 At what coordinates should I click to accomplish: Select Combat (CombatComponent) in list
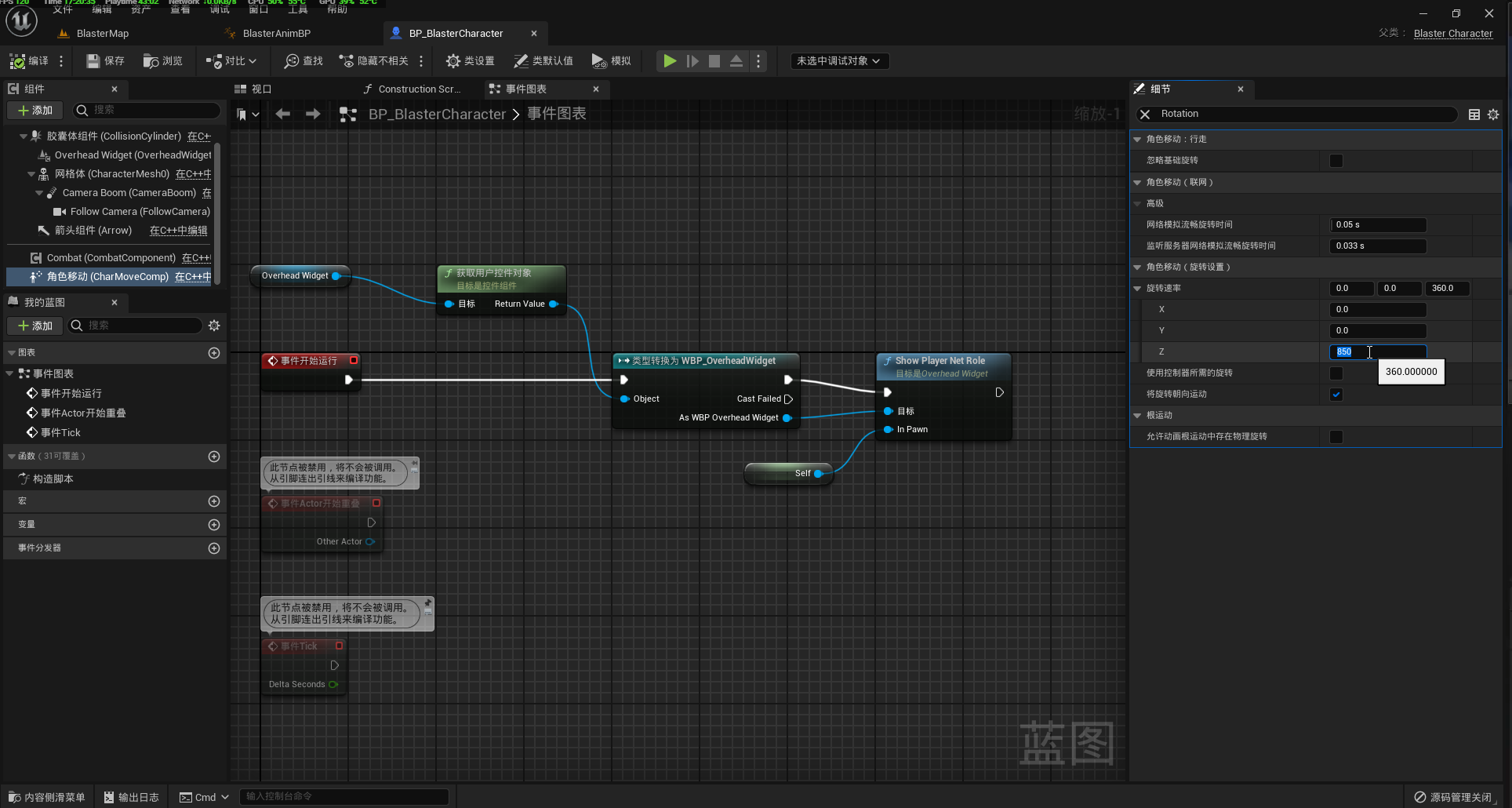point(111,258)
